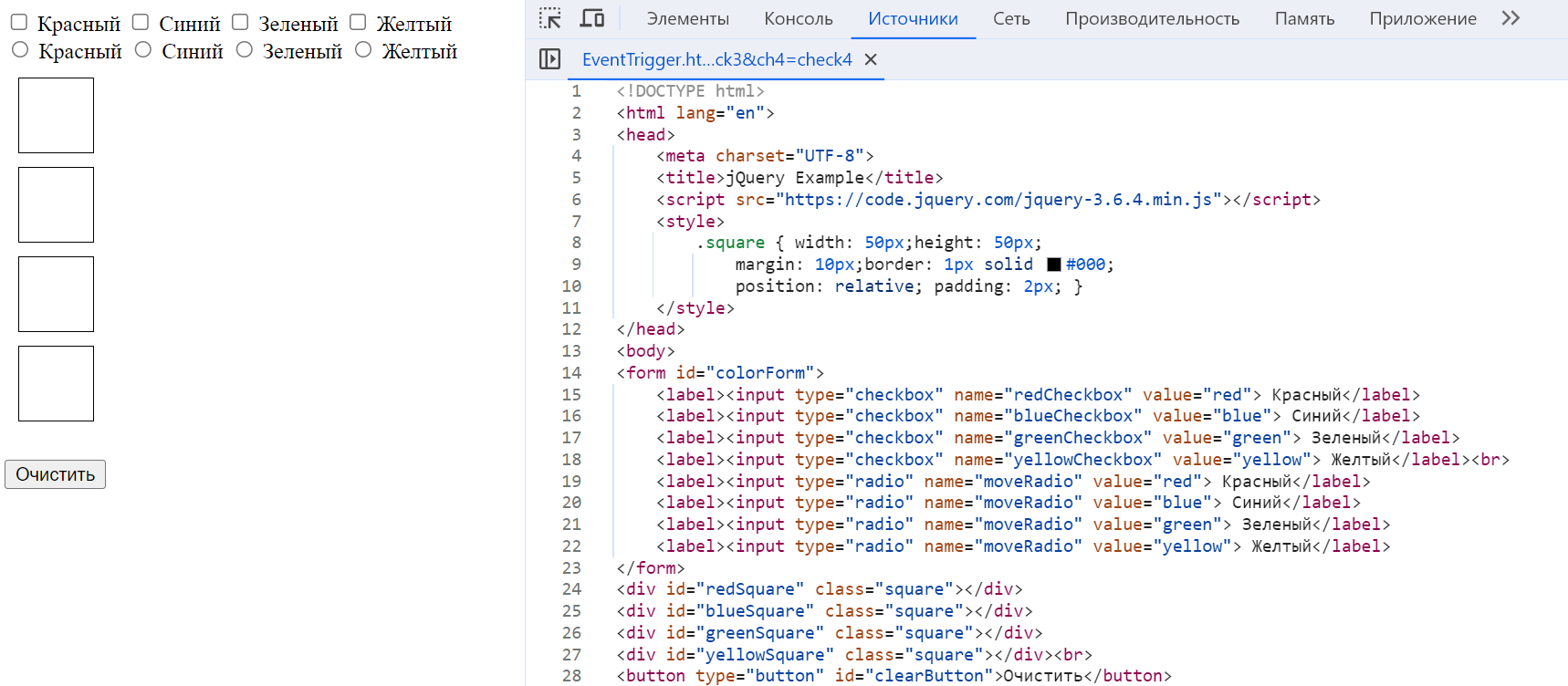Toggle the device toolbar icon

tap(592, 18)
